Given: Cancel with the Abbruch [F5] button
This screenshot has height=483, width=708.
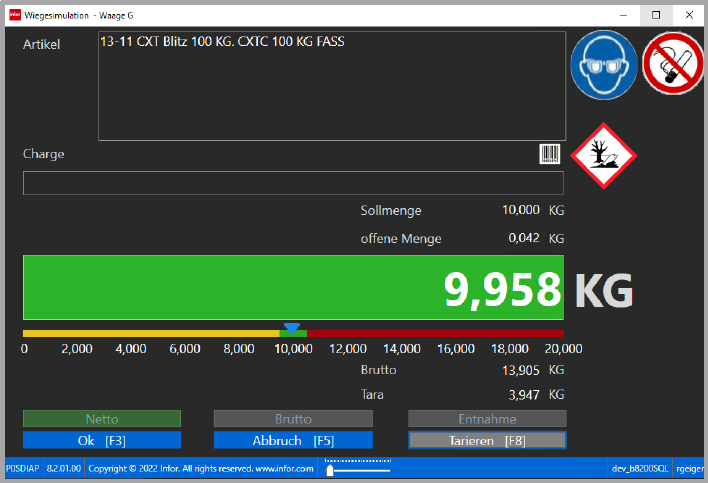Looking at the screenshot, I should pyautogui.click(x=293, y=440).
